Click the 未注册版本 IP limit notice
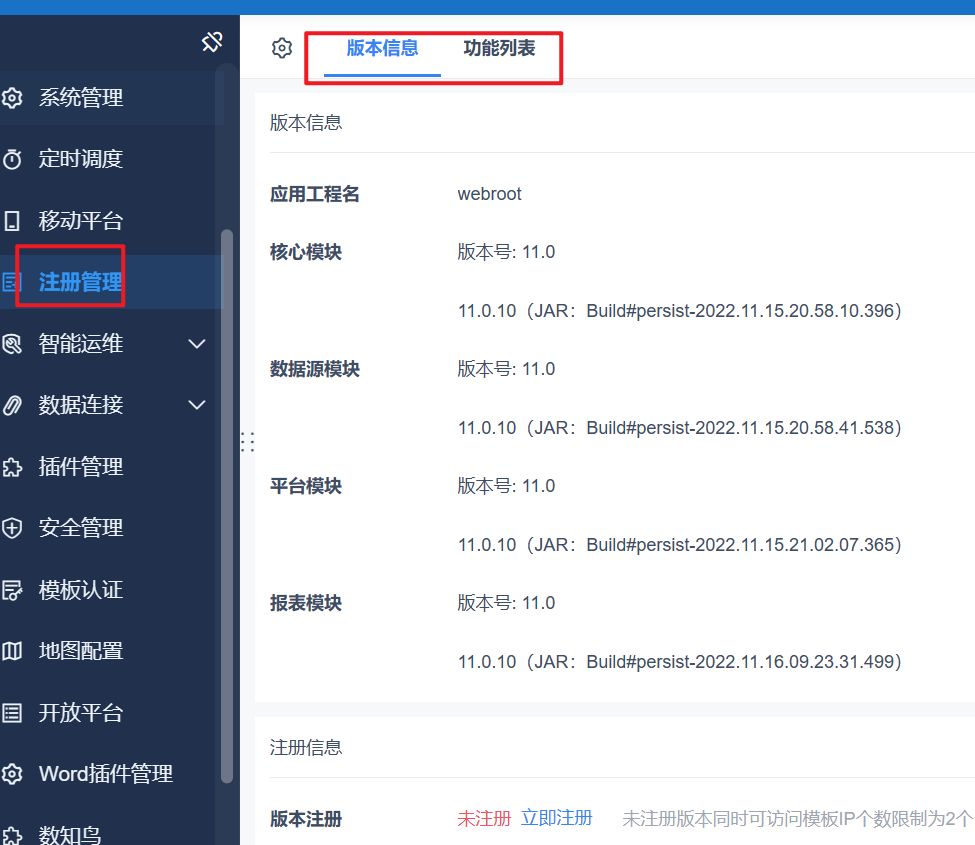Viewport: 975px width, 845px height. pos(798,818)
